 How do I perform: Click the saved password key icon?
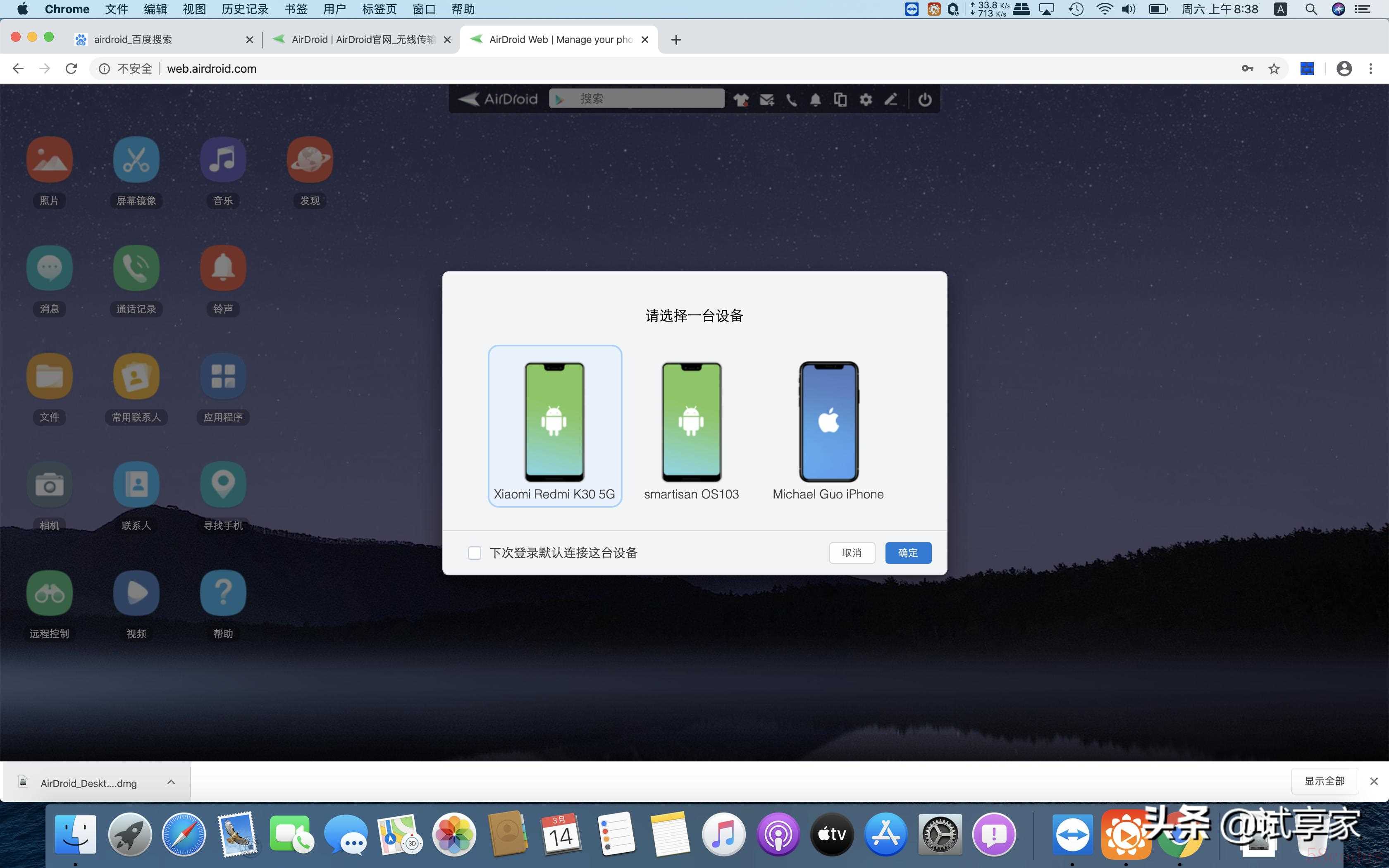click(1247, 69)
